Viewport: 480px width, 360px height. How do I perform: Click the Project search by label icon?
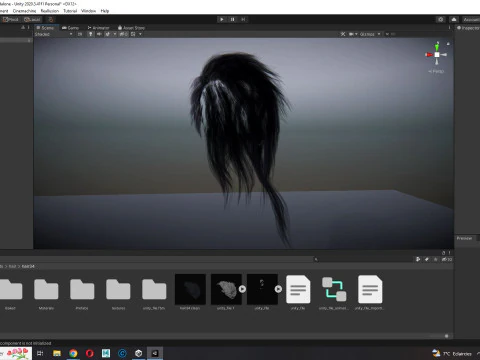point(427,259)
